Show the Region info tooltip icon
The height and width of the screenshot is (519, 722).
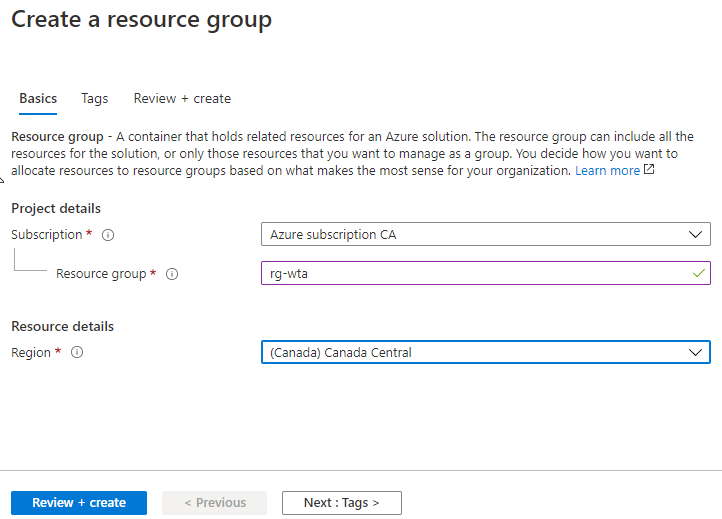(77, 353)
